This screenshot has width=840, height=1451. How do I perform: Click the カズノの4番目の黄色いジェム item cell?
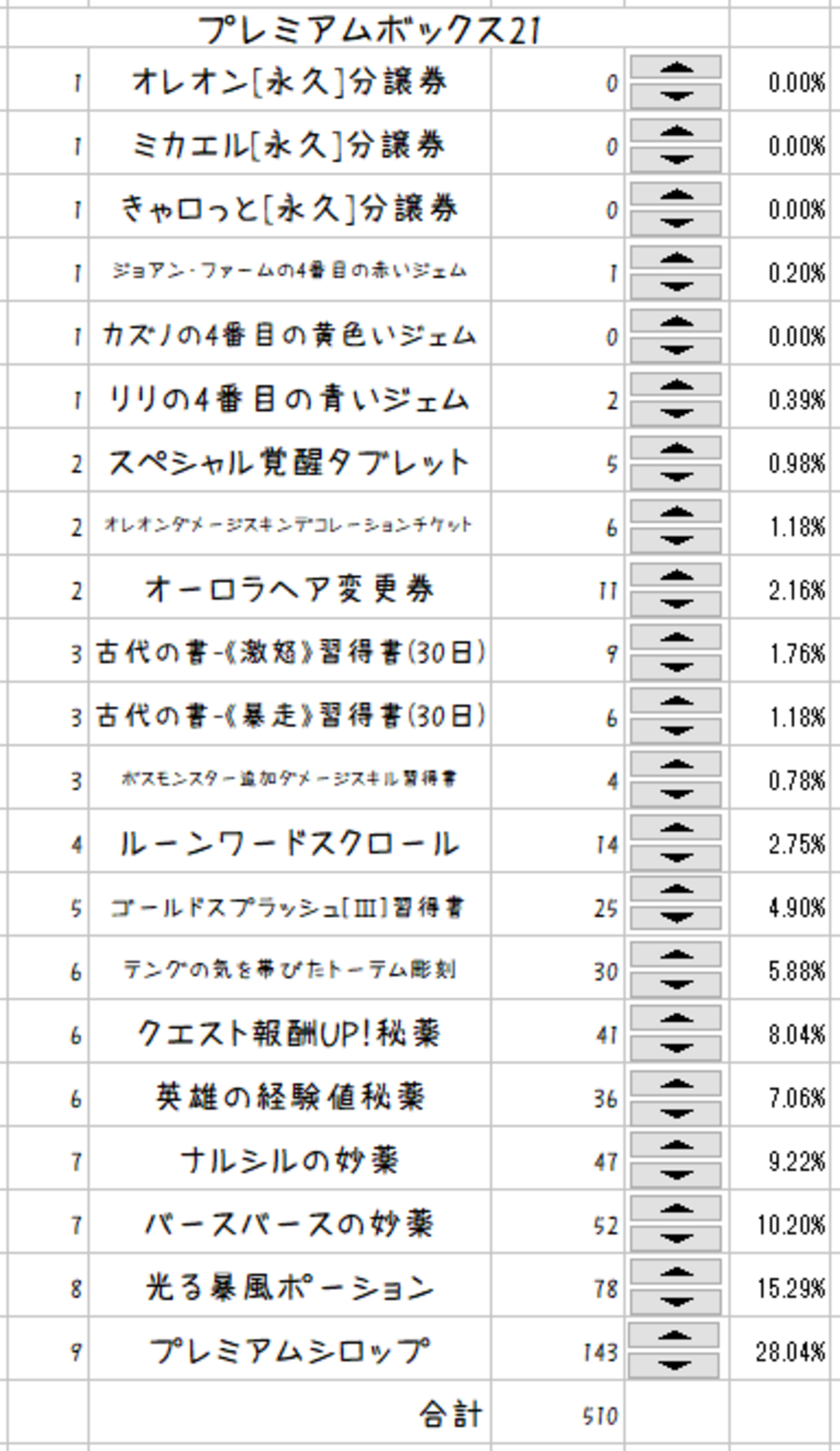click(289, 335)
